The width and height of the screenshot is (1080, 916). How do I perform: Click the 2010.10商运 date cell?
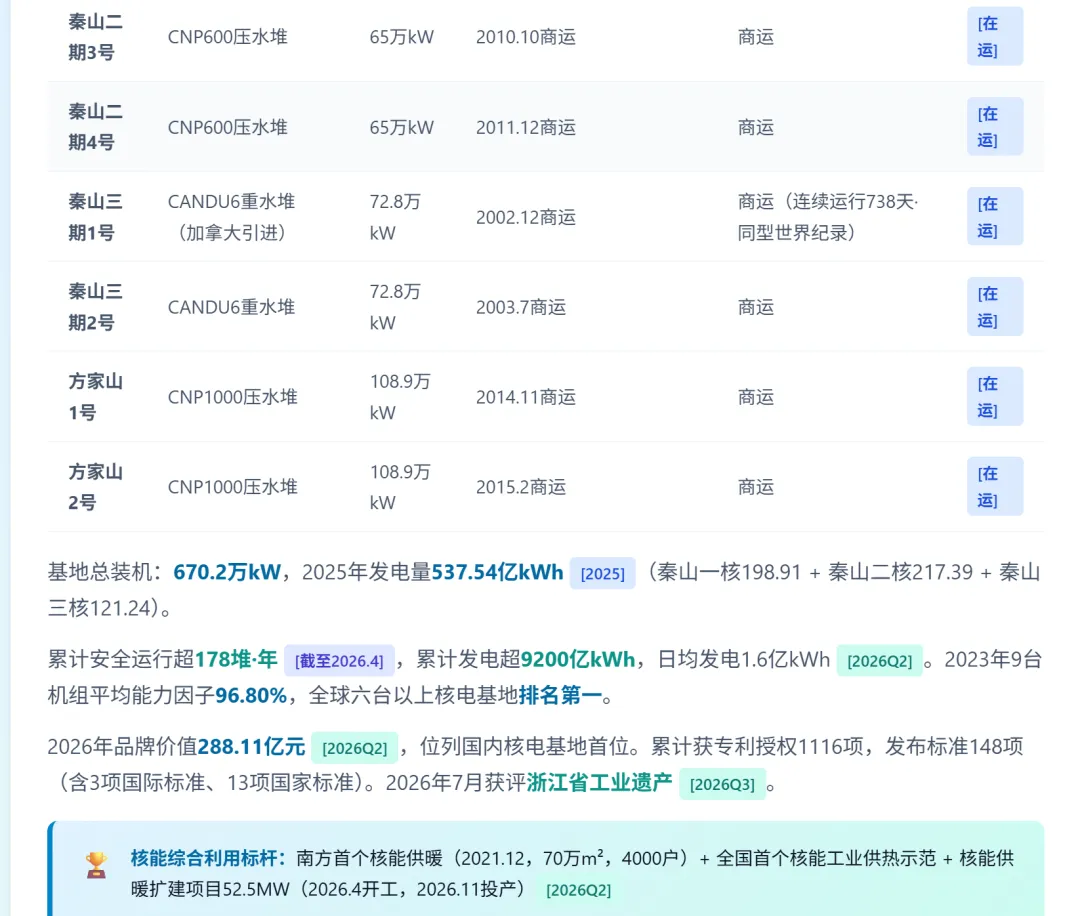click(526, 37)
